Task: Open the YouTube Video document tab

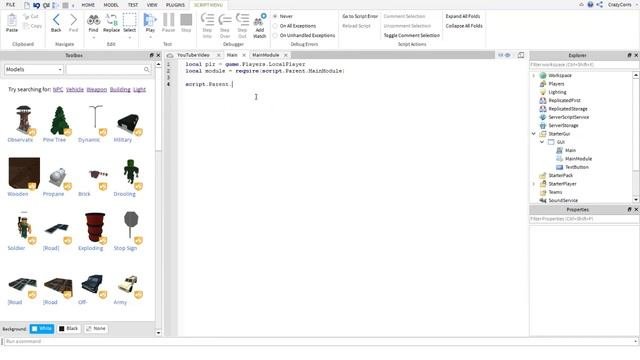Action: pyautogui.click(x=193, y=55)
